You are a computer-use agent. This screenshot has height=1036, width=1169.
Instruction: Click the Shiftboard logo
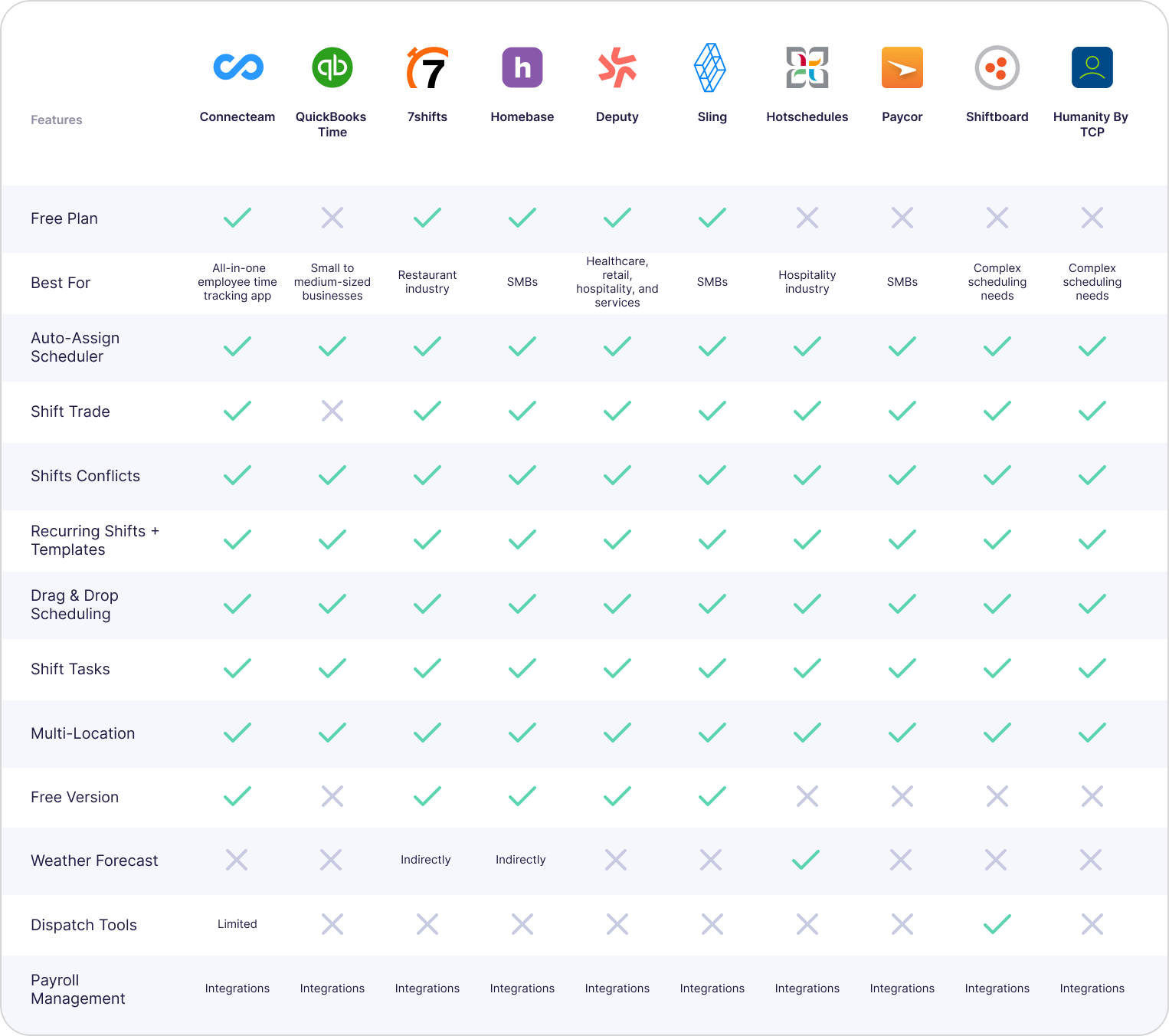pos(997,67)
